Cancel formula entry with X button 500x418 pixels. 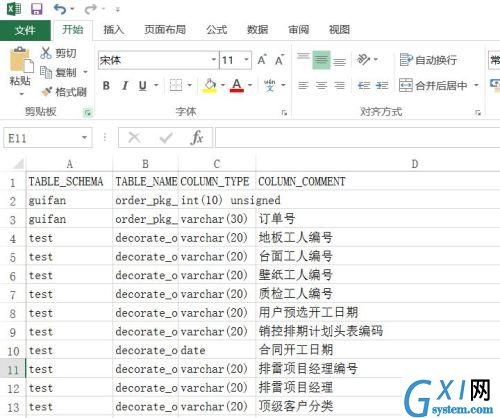134,137
